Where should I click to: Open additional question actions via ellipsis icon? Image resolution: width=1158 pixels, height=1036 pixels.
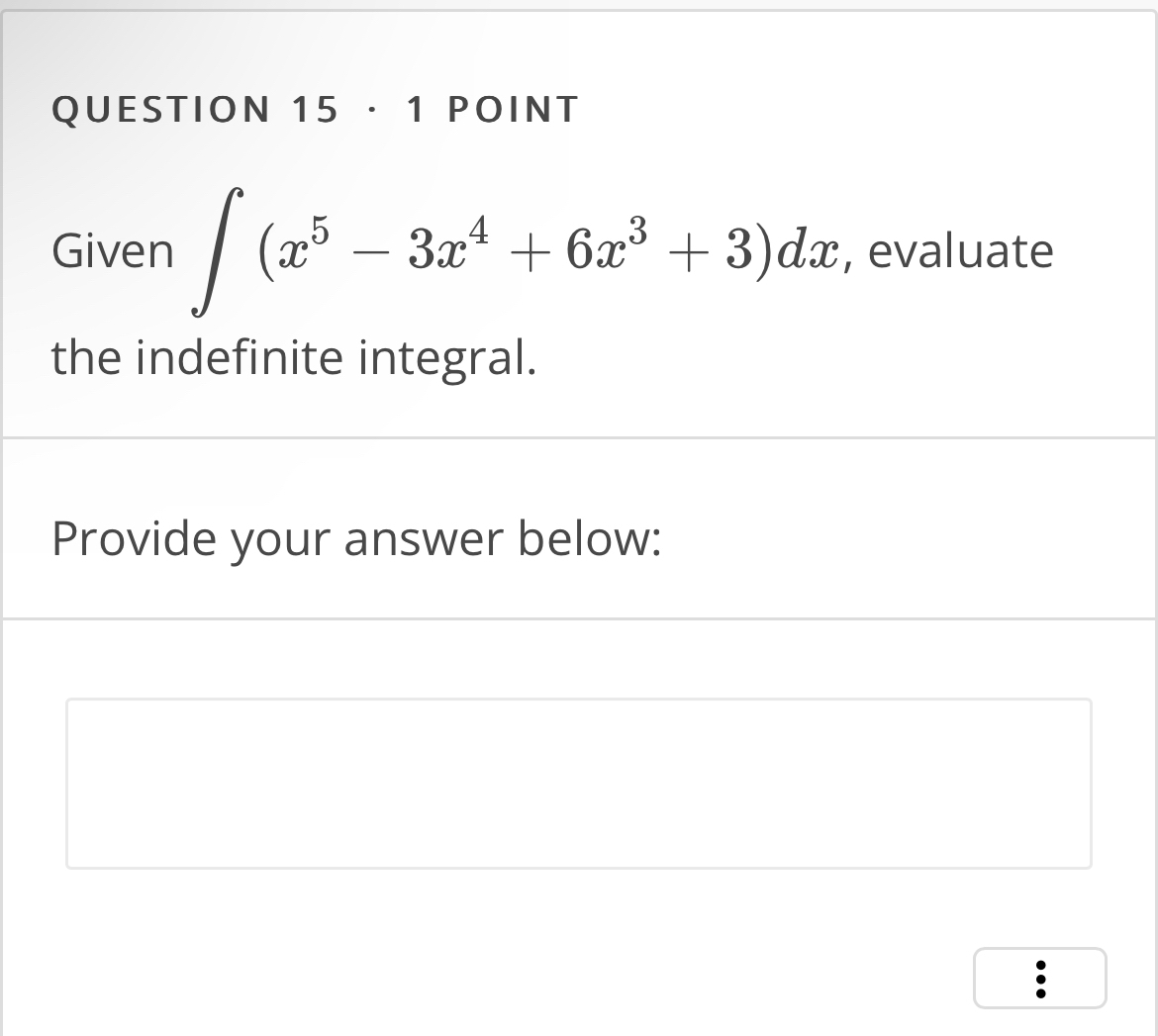point(1039,978)
